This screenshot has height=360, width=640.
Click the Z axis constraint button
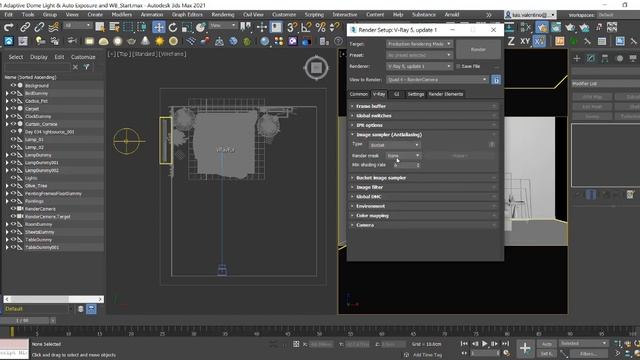point(511,41)
